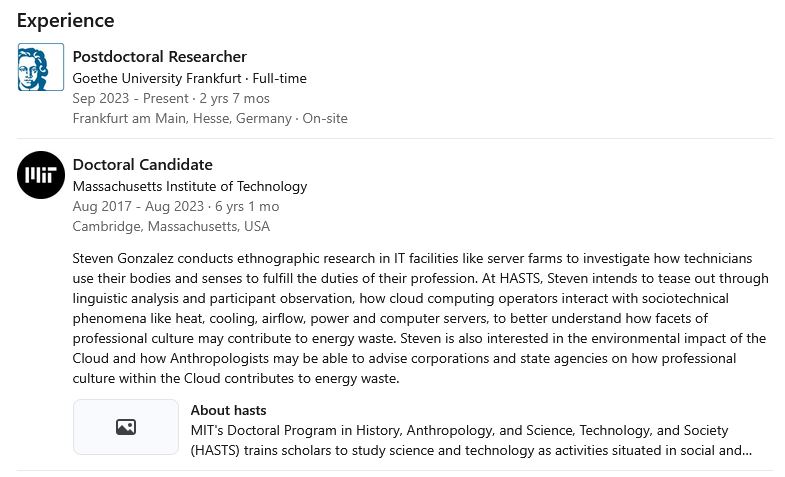Open the Postdoctoral Researcher position title
This screenshot has height=477, width=785.
point(160,56)
